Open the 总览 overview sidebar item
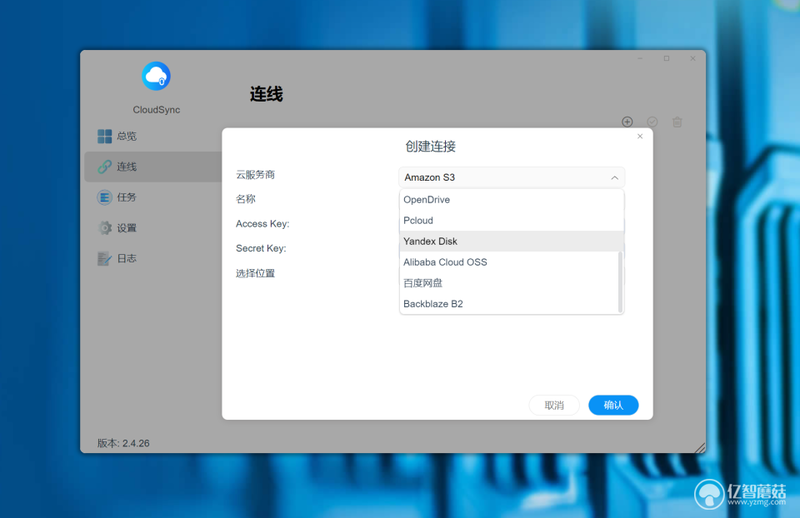The image size is (800, 518). 153,136
